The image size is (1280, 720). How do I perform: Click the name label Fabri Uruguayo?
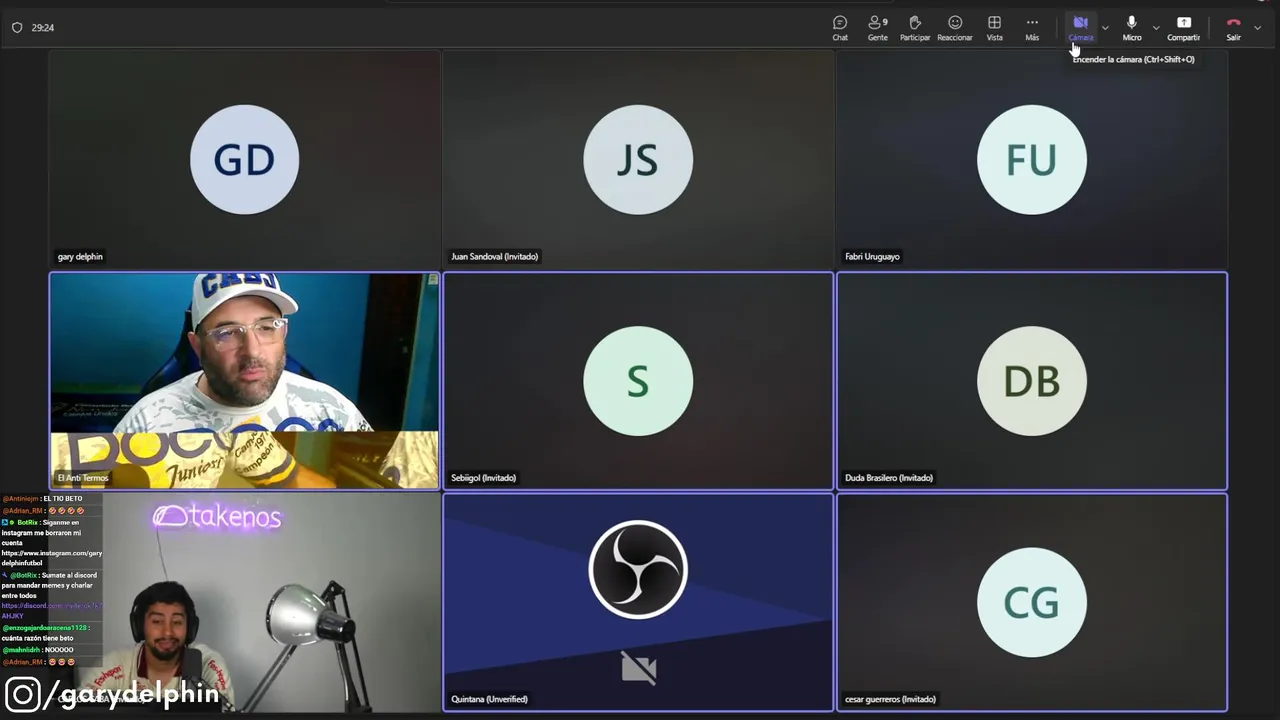(x=872, y=257)
